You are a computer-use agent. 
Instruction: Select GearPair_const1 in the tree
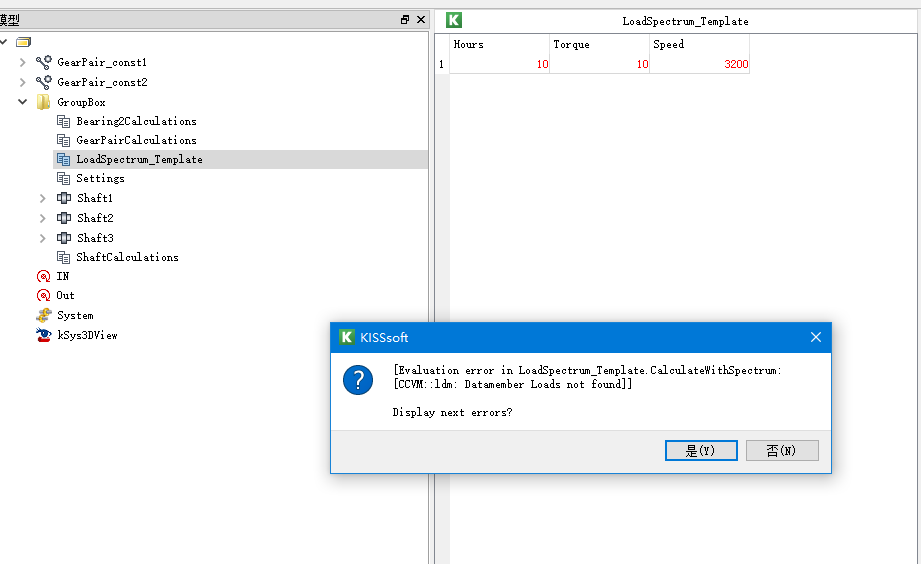(x=102, y=62)
